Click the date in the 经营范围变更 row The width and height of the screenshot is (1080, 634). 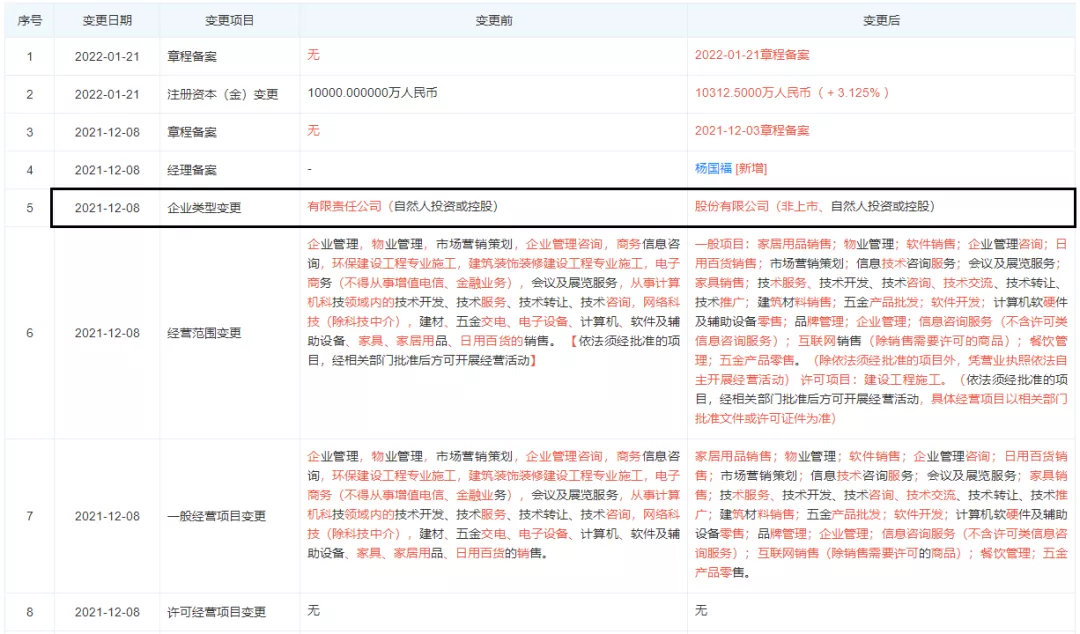coord(107,334)
